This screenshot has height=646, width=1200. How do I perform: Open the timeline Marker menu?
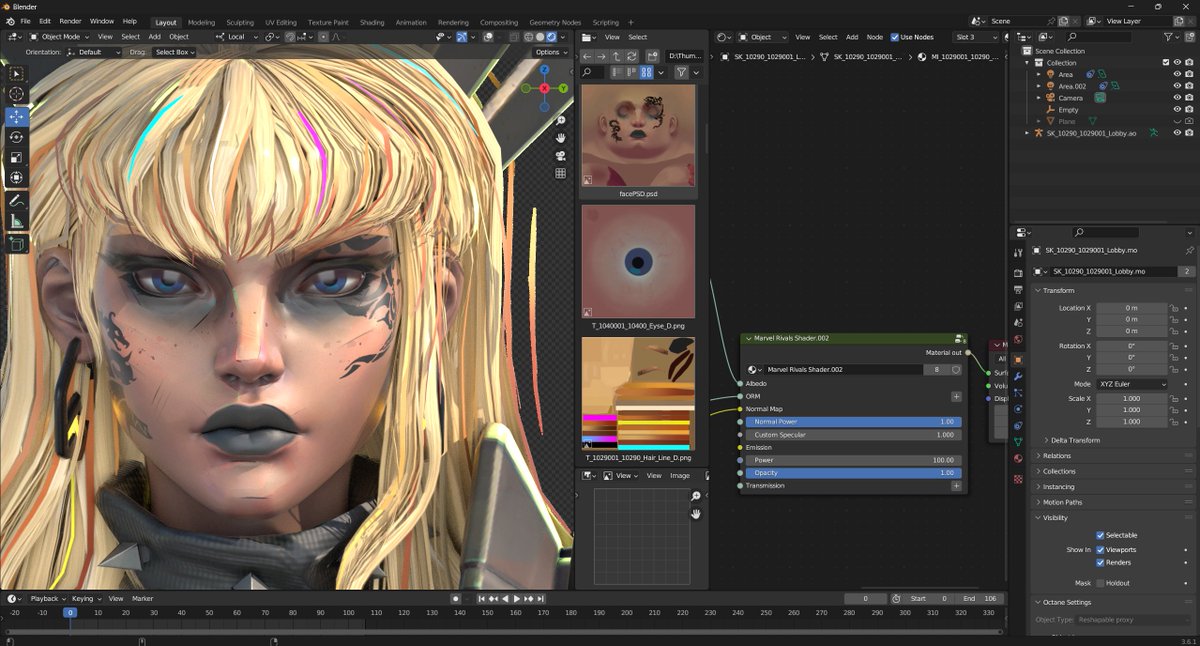click(143, 599)
